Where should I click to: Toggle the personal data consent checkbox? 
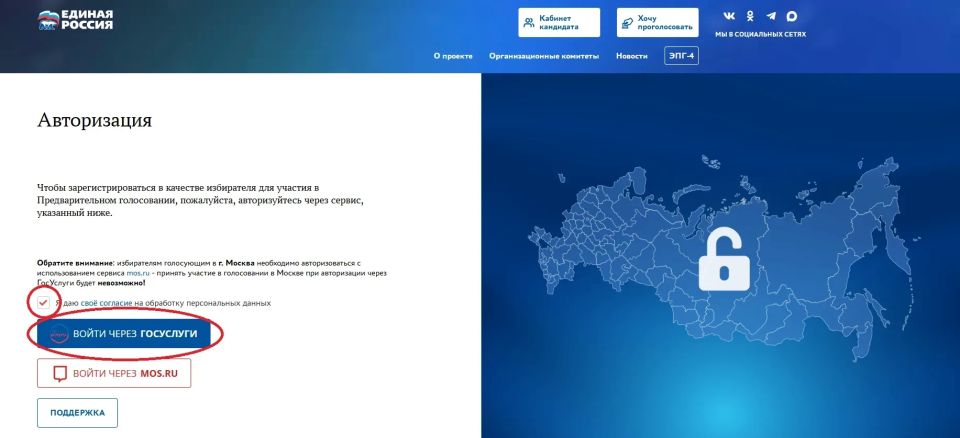(x=43, y=303)
